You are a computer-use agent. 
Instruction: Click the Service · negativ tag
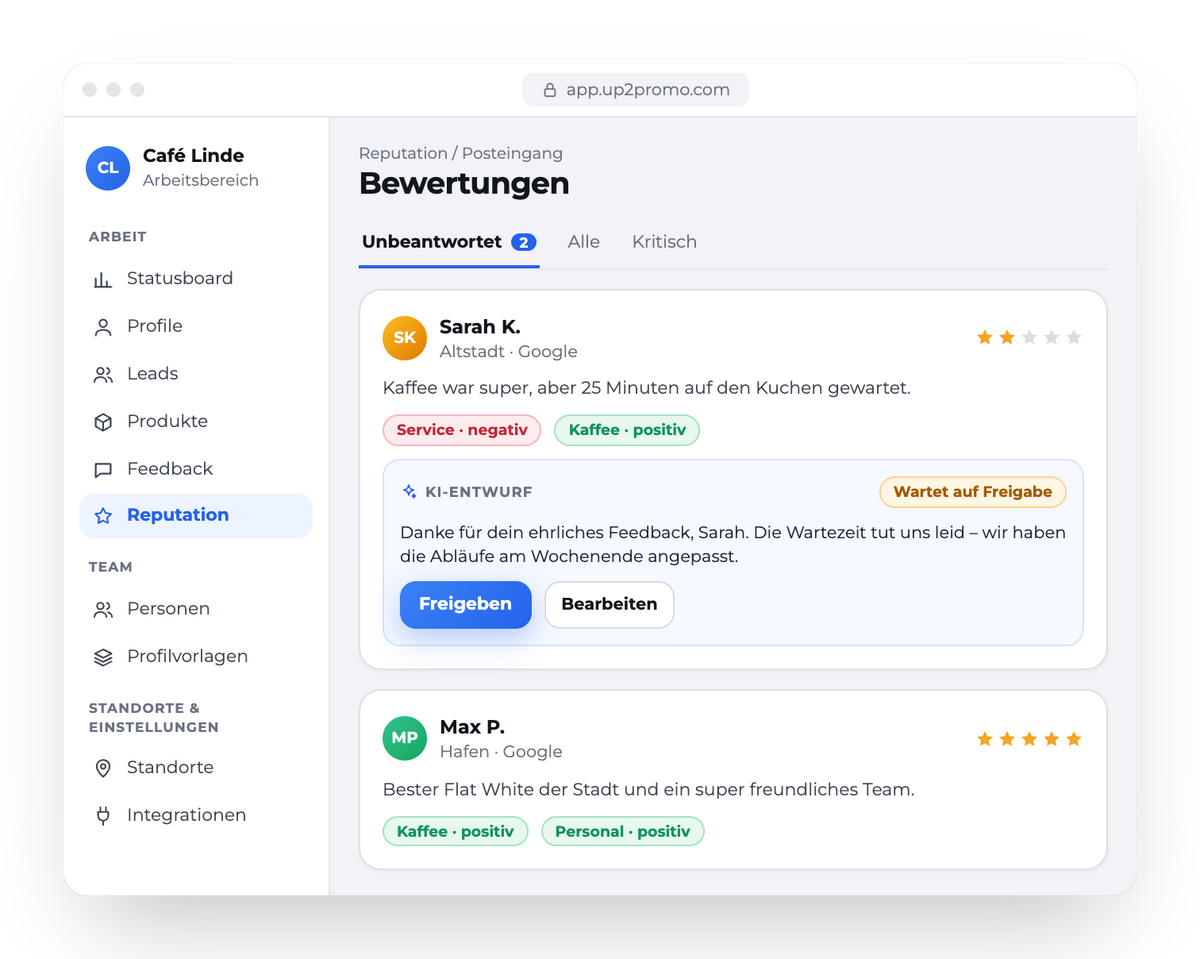(462, 430)
